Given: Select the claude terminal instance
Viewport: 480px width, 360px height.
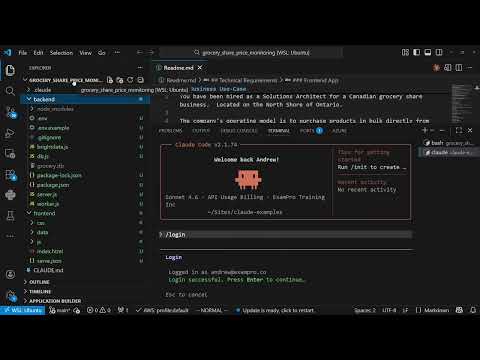Looking at the screenshot, I should 448,152.
